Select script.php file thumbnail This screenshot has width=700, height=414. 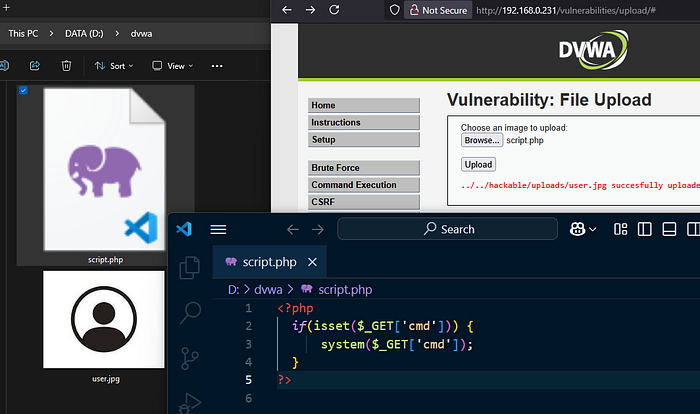click(x=104, y=169)
